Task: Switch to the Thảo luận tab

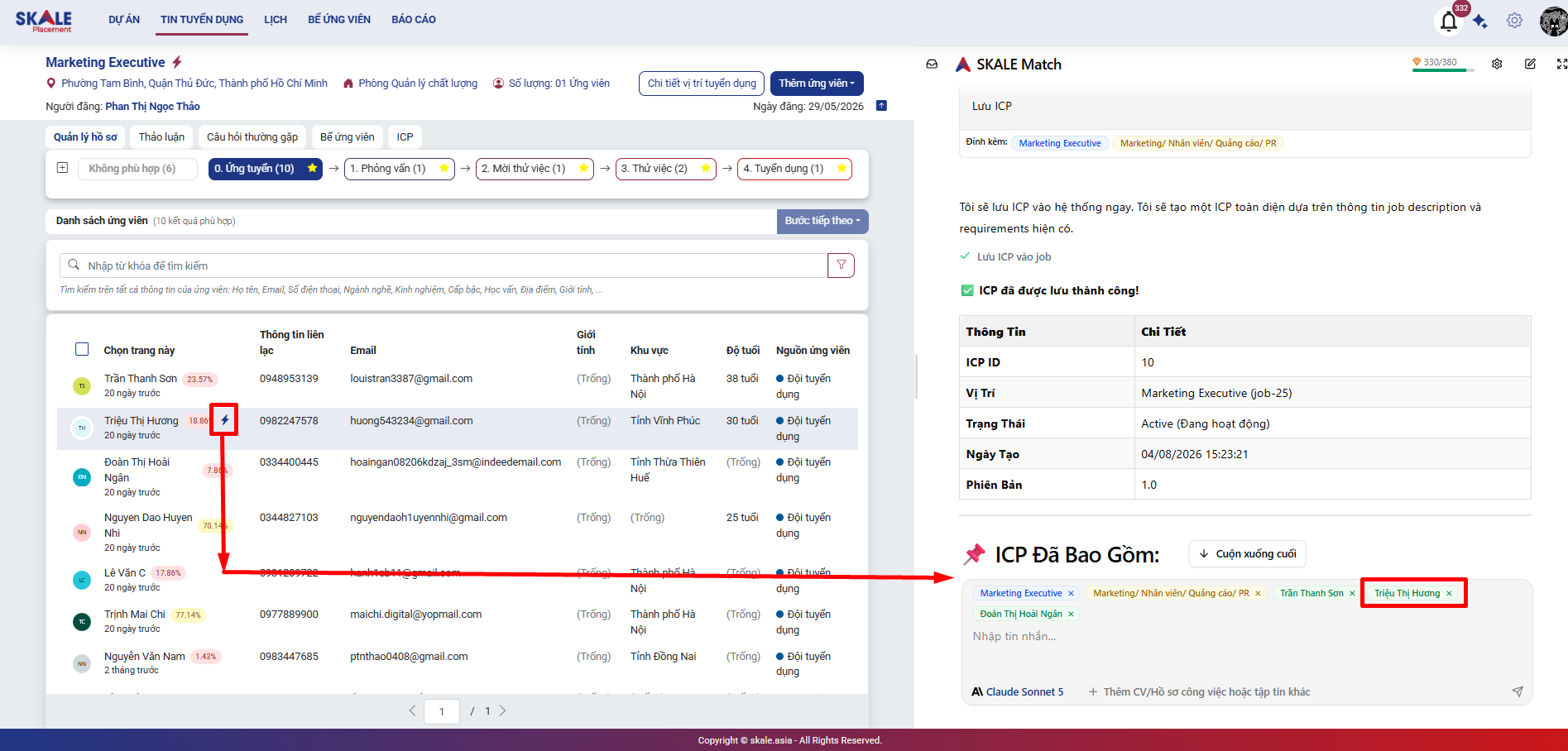Action: (161, 137)
